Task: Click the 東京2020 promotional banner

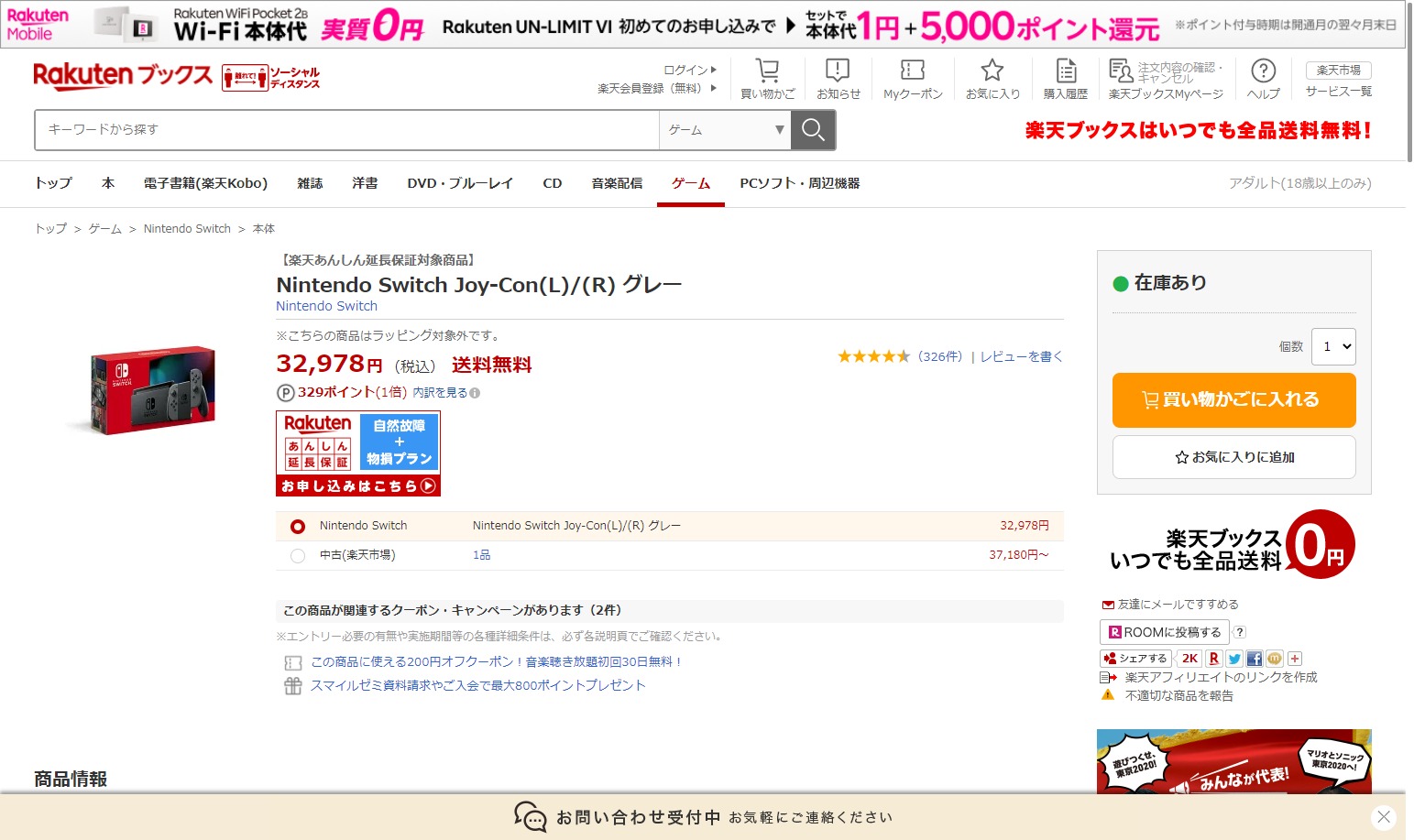Action: click(1234, 761)
